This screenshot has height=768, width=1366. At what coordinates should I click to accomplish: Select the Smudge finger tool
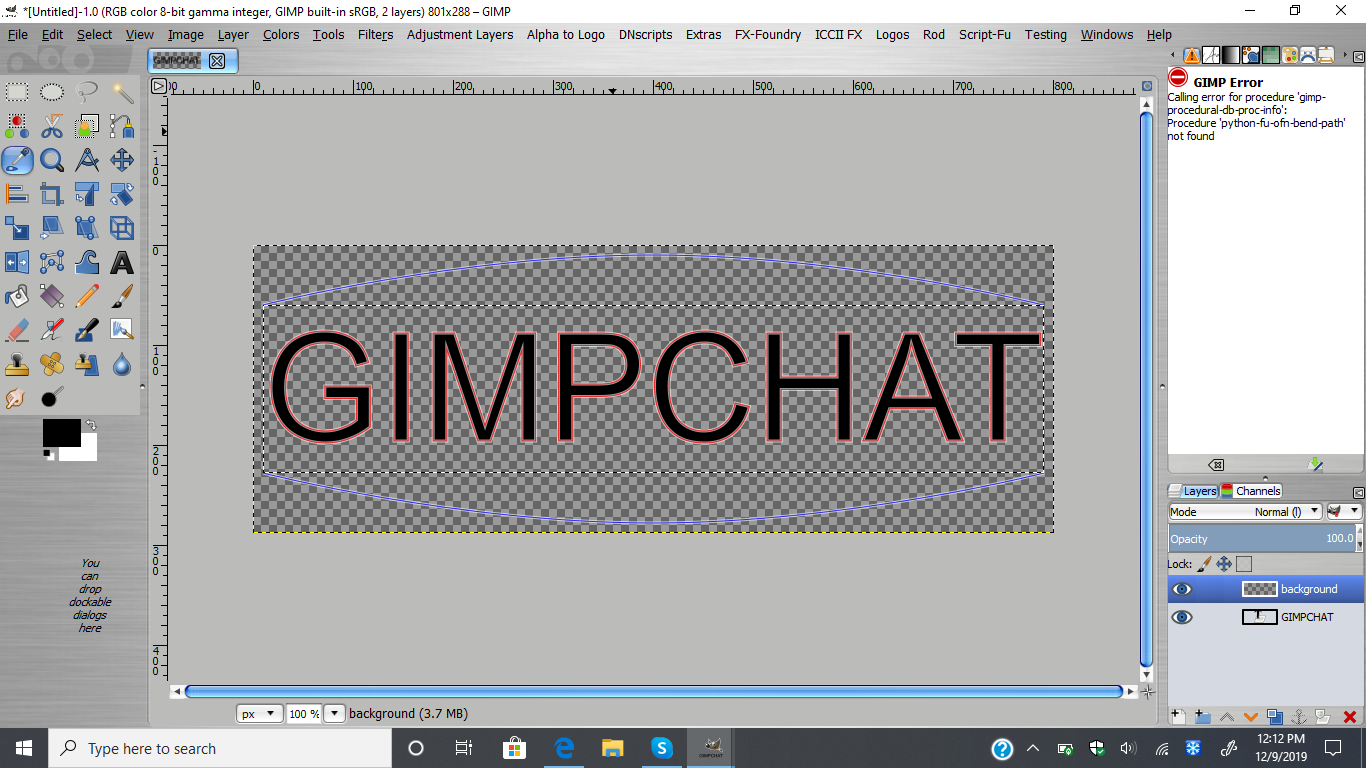pyautogui.click(x=17, y=399)
